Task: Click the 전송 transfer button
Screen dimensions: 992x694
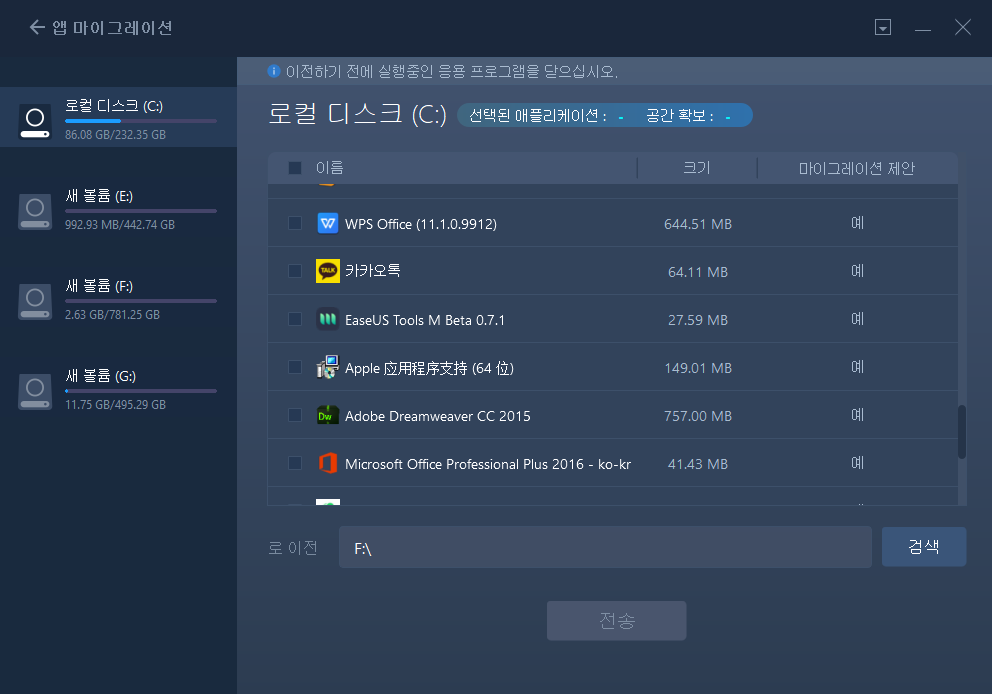Action: [616, 621]
